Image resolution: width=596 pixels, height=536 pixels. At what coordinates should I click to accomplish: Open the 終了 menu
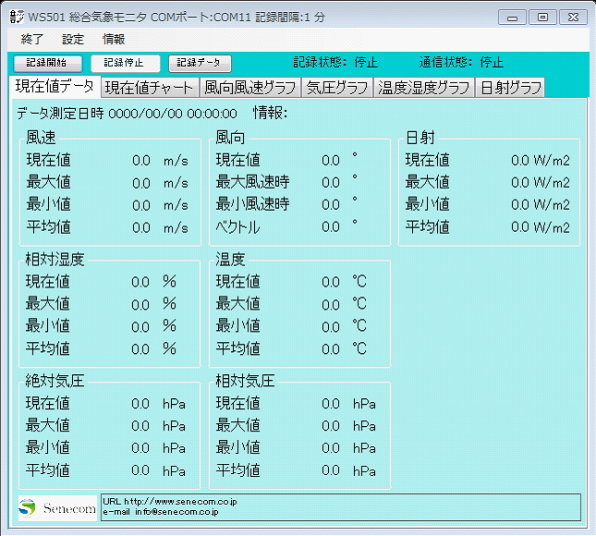[x=32, y=39]
